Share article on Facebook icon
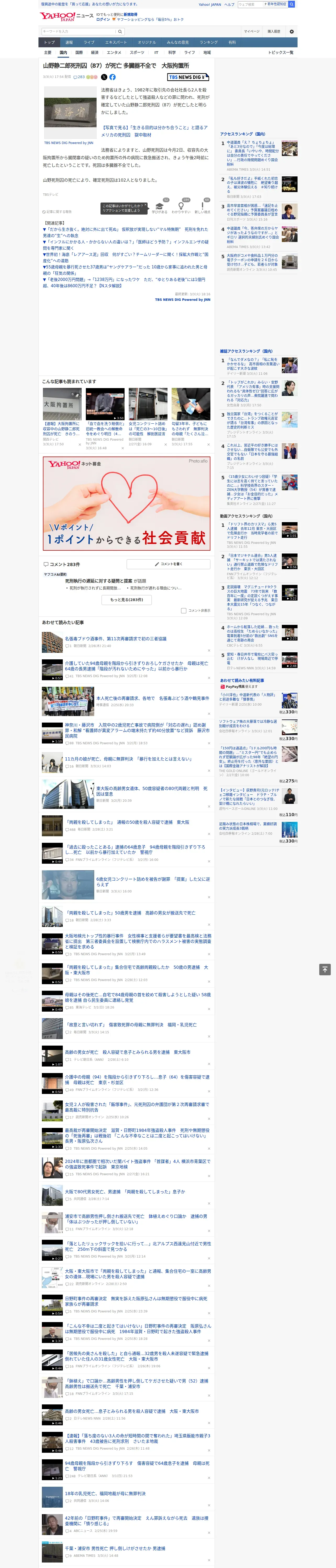Image resolution: width=336 pixels, height=1568 pixels. tap(112, 77)
